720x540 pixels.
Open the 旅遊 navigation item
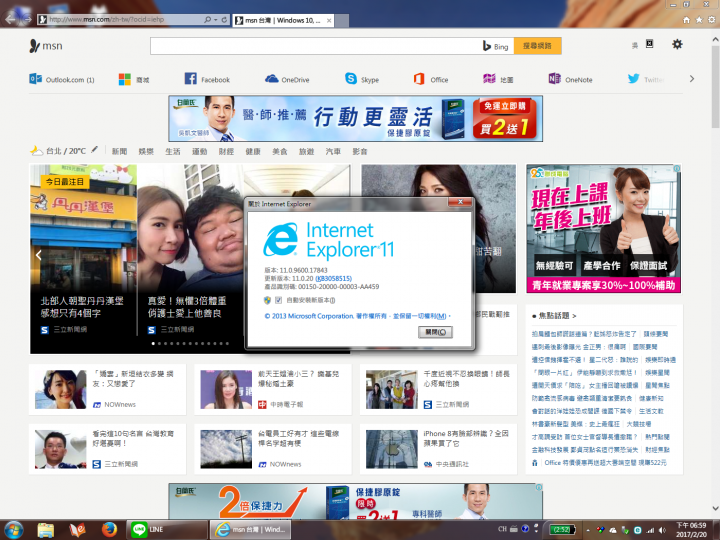pos(306,152)
